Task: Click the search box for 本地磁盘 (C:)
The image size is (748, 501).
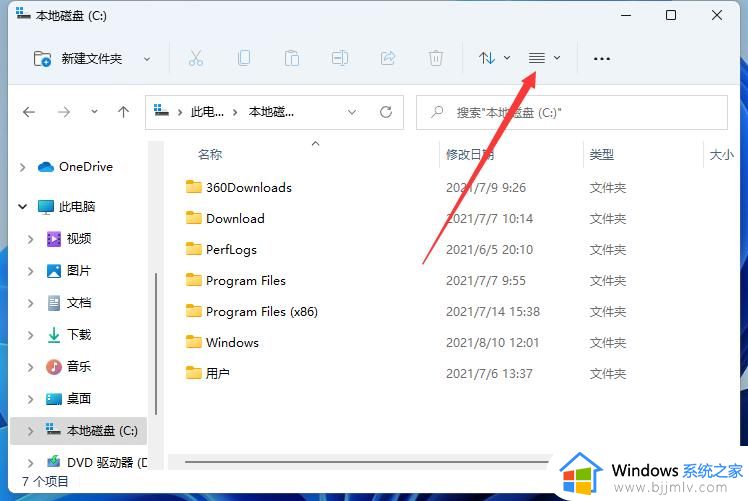Action: click(571, 113)
